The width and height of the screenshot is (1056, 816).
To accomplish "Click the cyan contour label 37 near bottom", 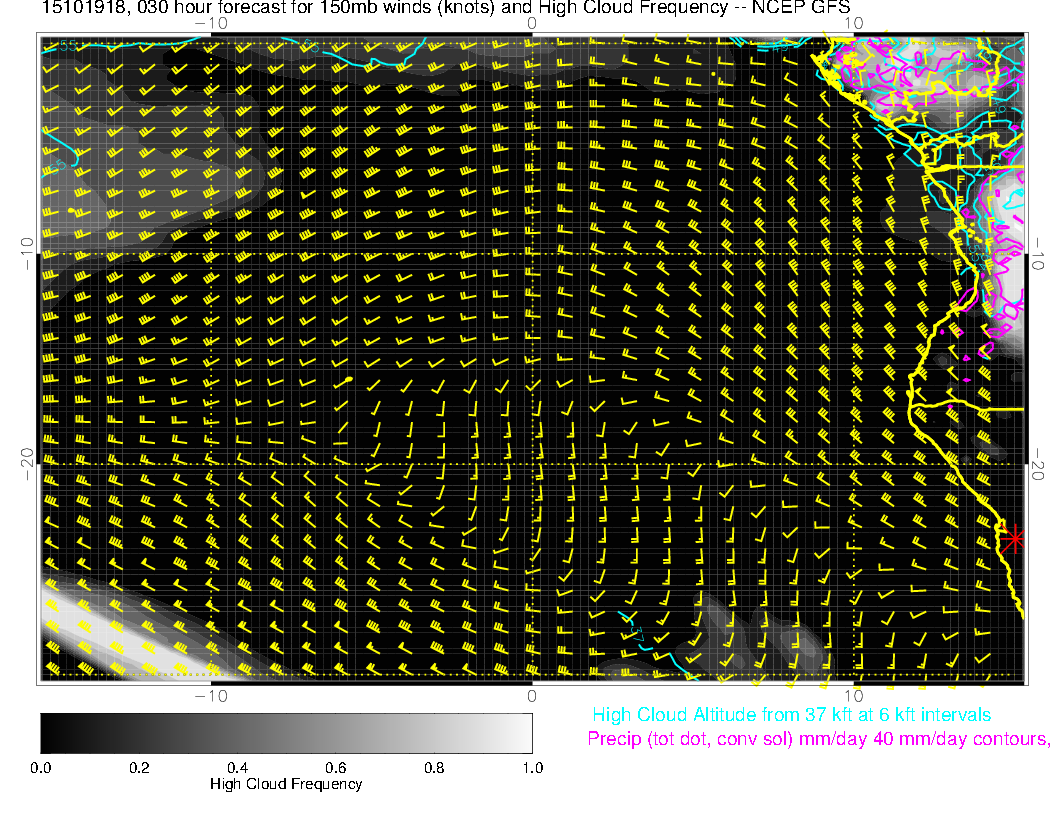I will pos(637,633).
